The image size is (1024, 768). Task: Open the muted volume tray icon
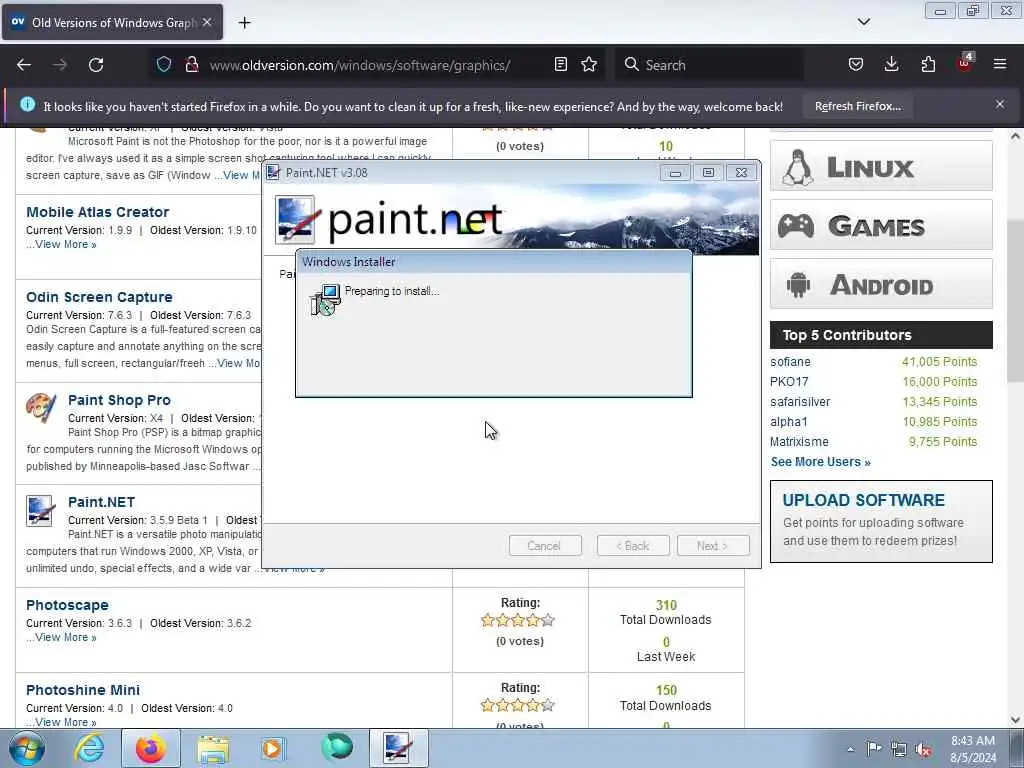[923, 749]
